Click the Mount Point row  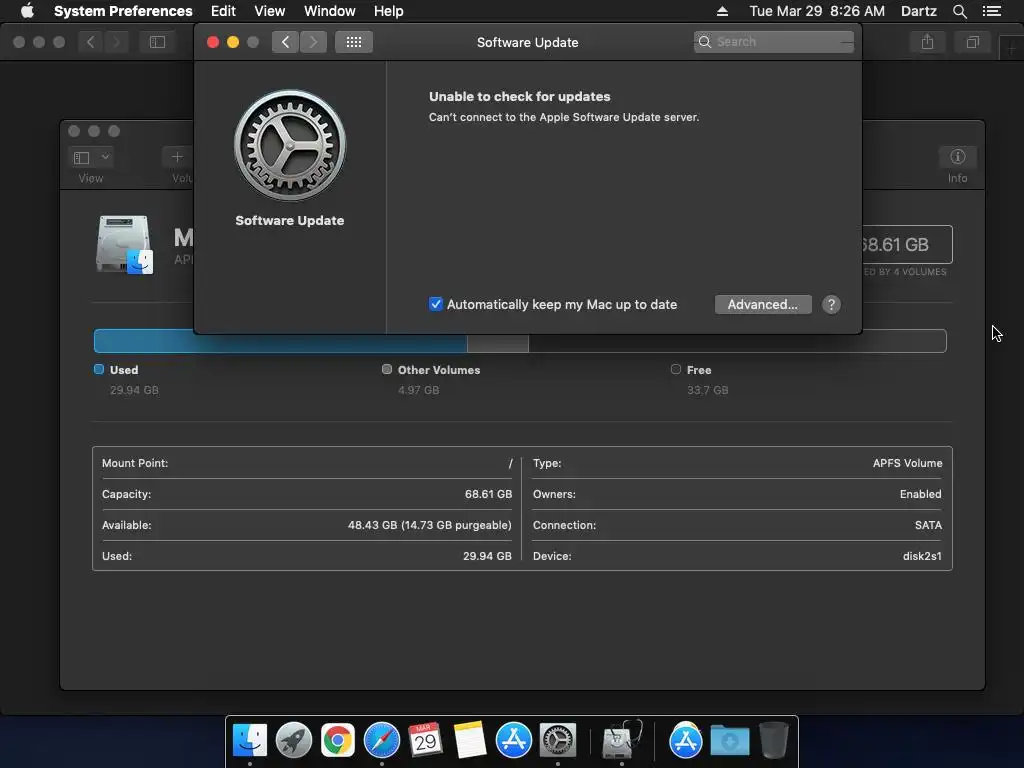[x=307, y=463]
